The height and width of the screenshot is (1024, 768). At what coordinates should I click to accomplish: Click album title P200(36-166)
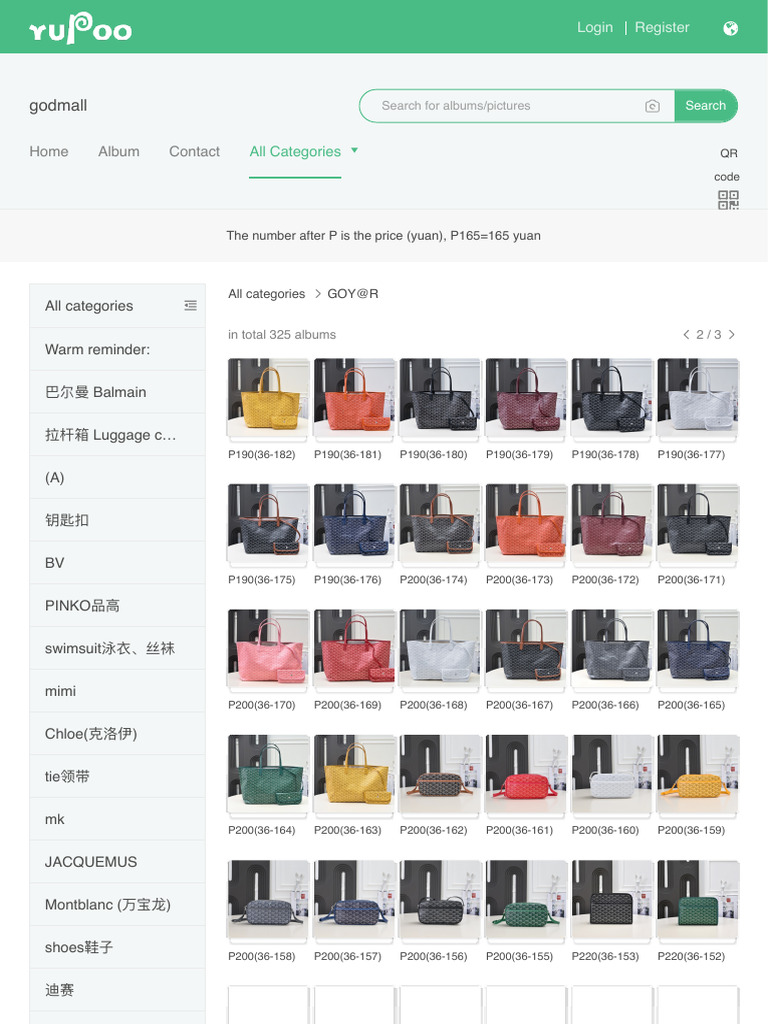point(605,705)
